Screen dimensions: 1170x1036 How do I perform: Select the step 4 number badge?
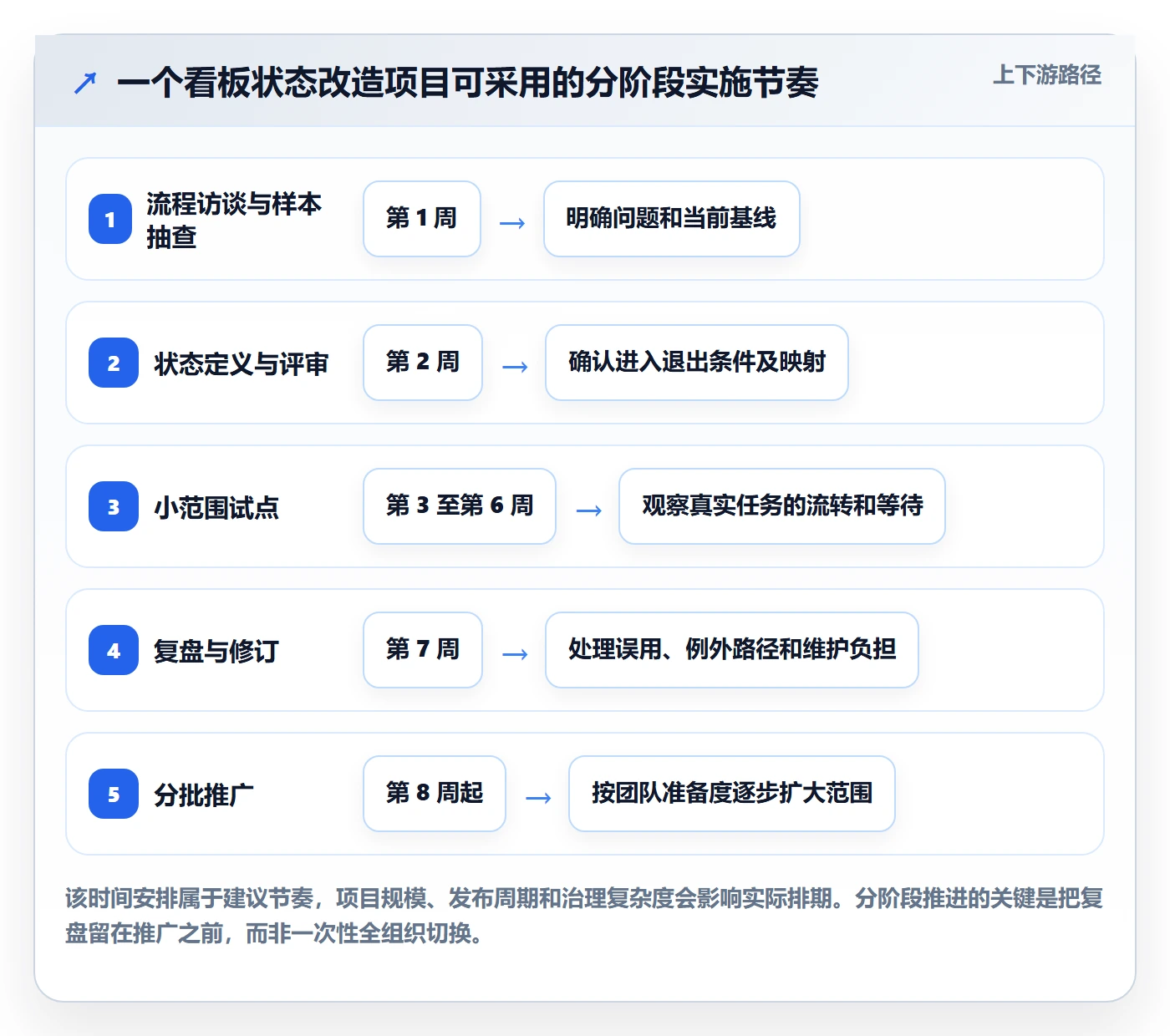114,650
